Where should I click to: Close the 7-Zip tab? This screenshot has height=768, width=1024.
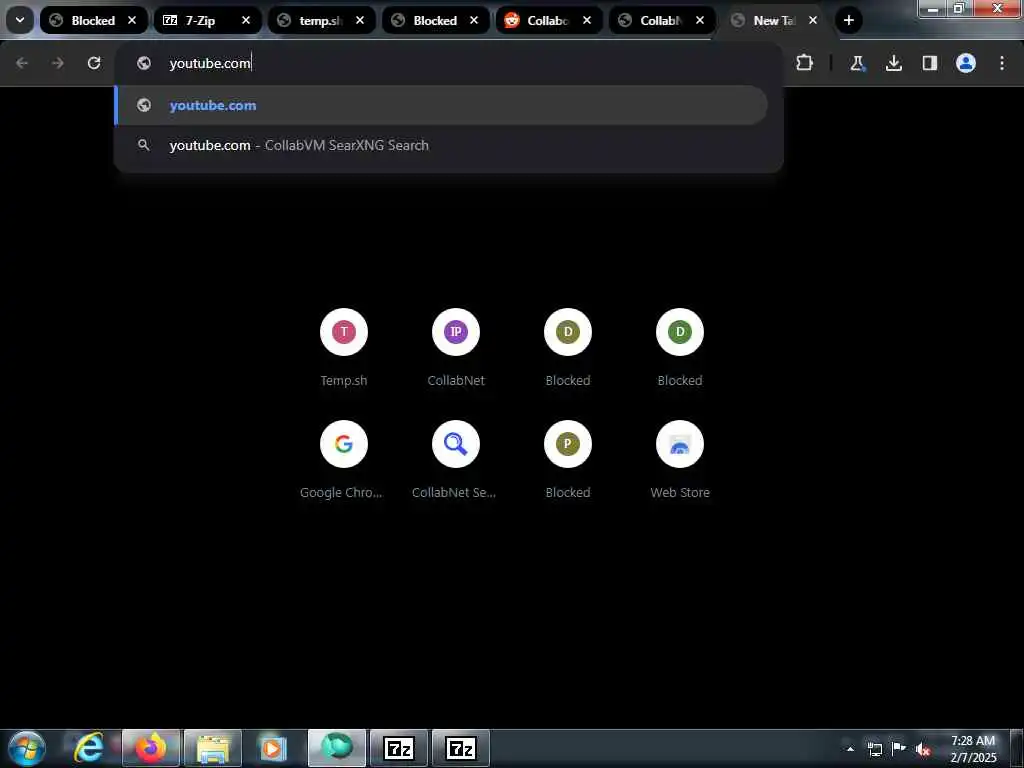pyautogui.click(x=246, y=20)
